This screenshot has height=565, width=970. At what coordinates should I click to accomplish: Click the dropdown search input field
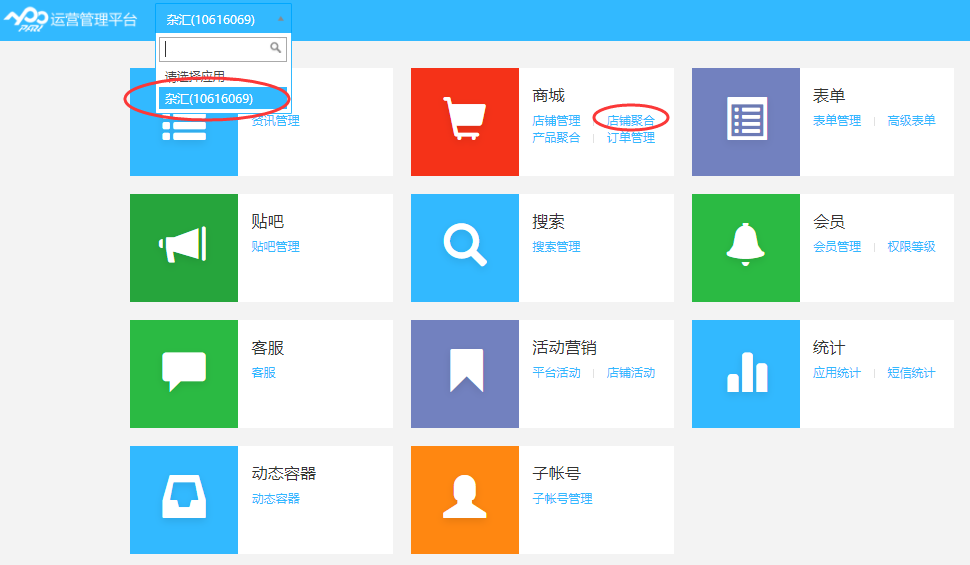(x=214, y=48)
